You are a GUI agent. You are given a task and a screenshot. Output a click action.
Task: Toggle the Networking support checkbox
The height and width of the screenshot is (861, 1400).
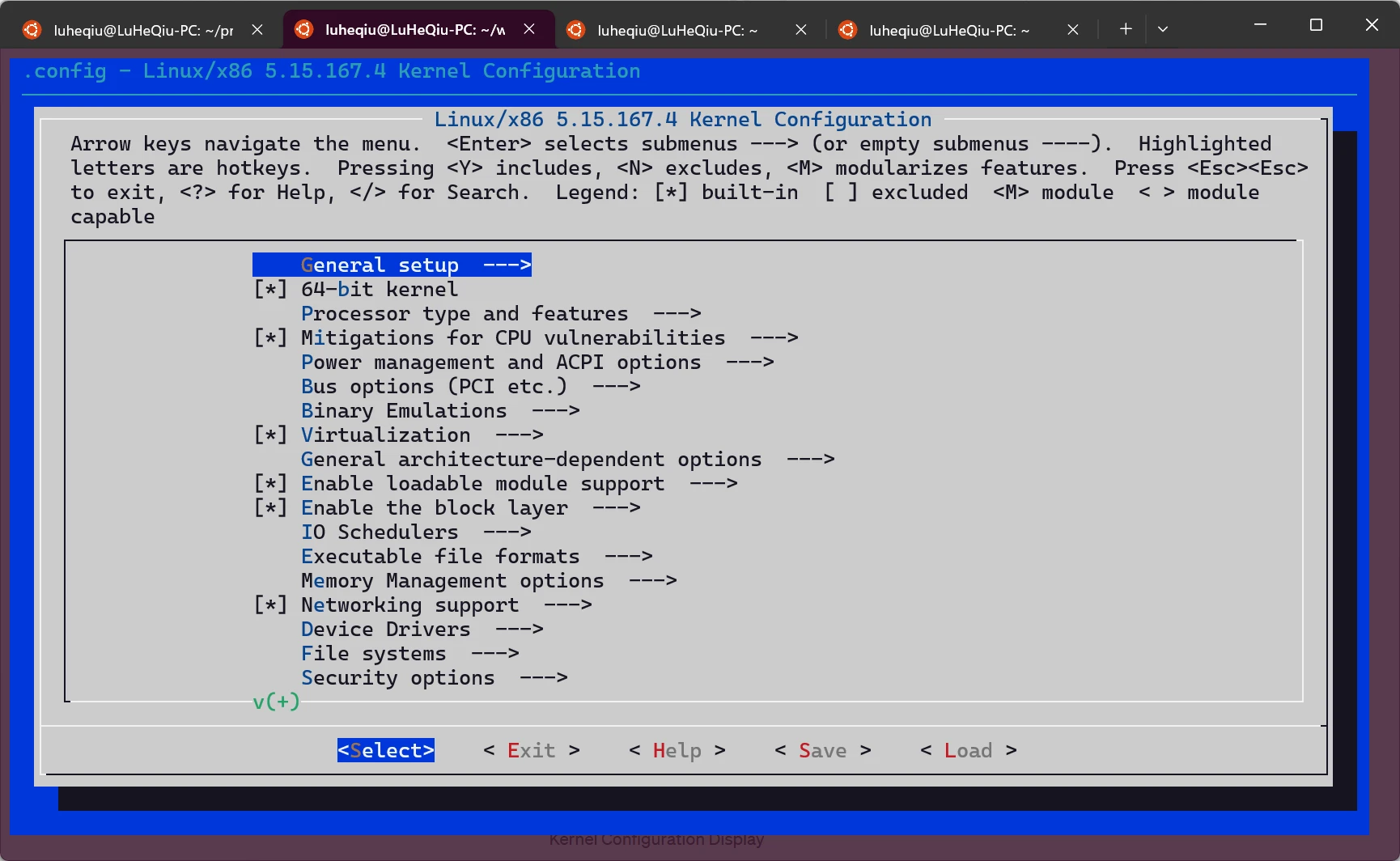[270, 605]
